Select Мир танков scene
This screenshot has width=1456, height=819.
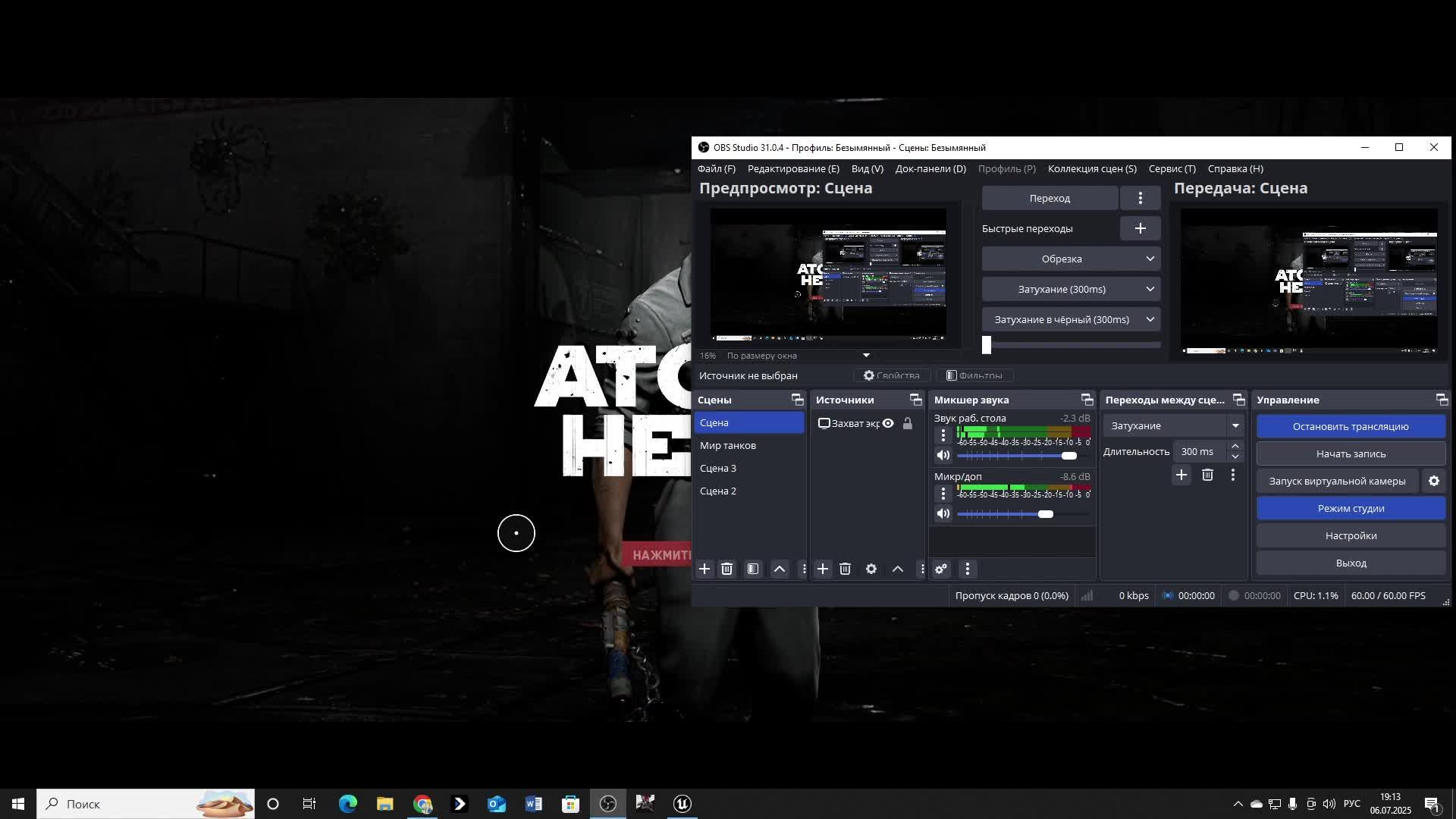pos(748,445)
